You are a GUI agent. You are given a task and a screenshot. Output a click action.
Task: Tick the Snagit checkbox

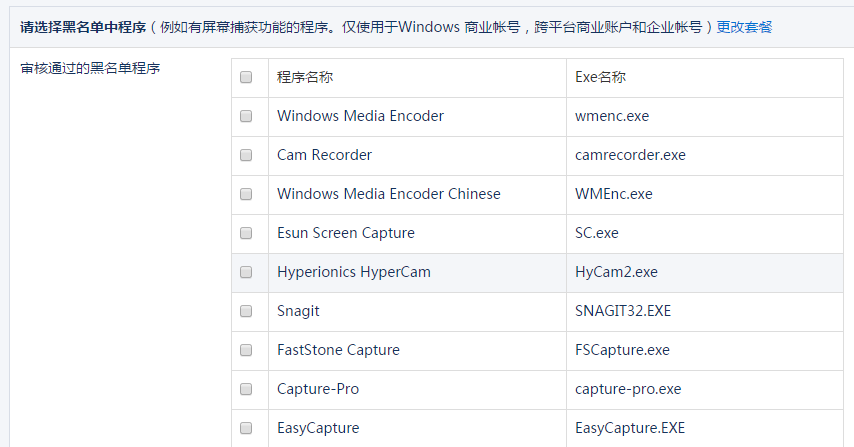(x=246, y=311)
